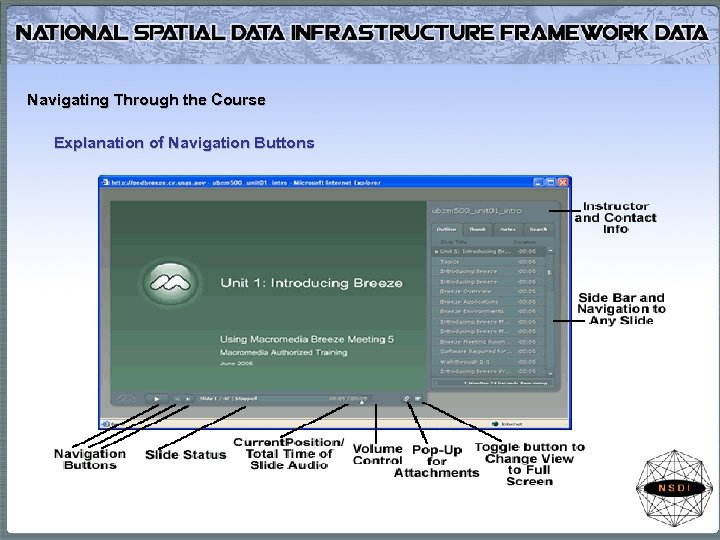Viewport: 720px width, 540px height.
Task: Click the outline scrollbar down arrow
Action: click(550, 374)
